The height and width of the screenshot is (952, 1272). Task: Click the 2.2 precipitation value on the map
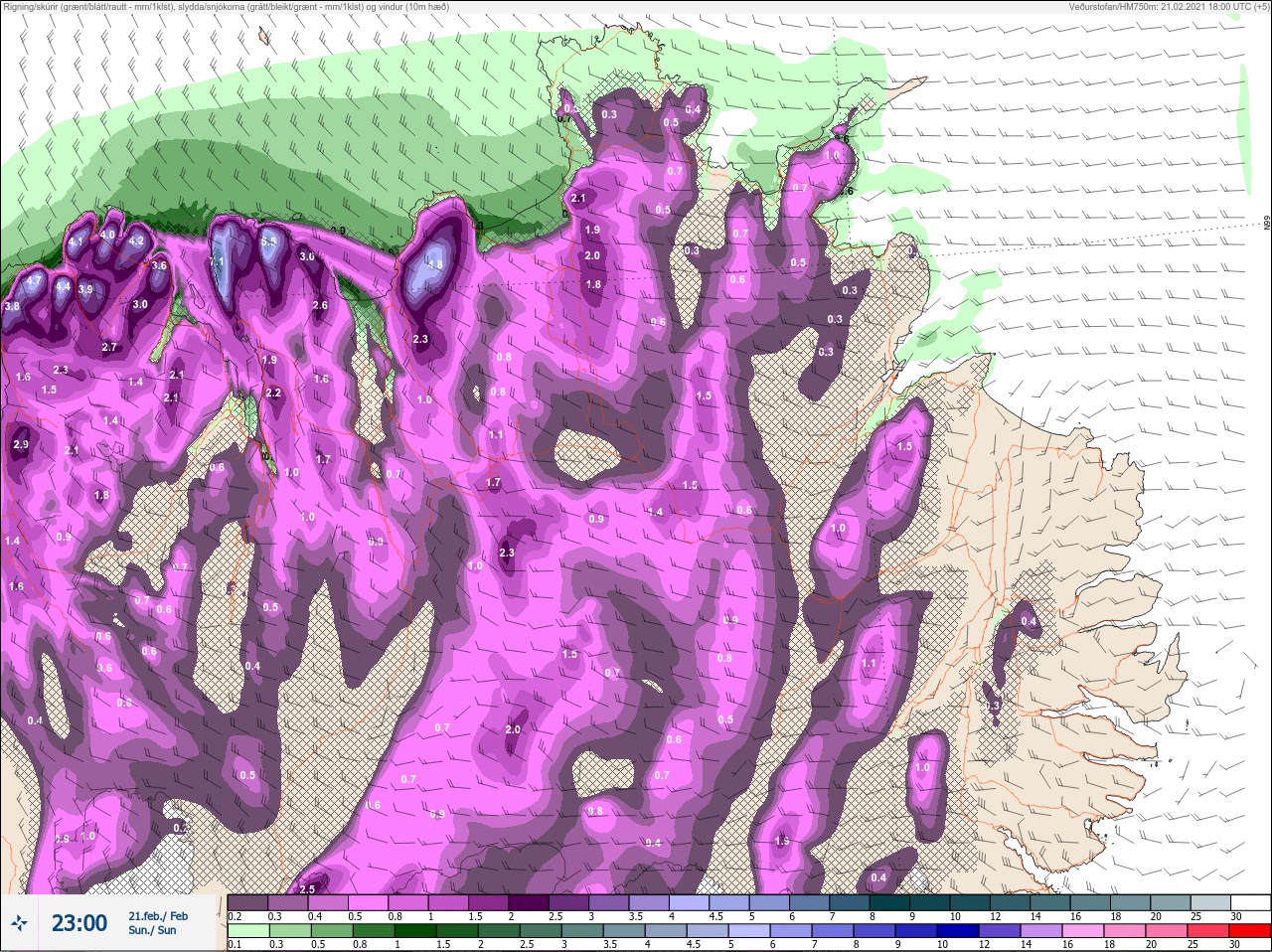[x=274, y=393]
